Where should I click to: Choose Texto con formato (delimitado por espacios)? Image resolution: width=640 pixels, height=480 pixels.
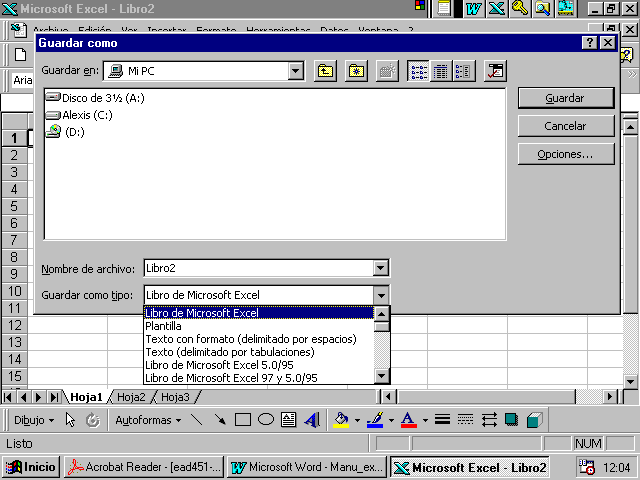(x=259, y=339)
